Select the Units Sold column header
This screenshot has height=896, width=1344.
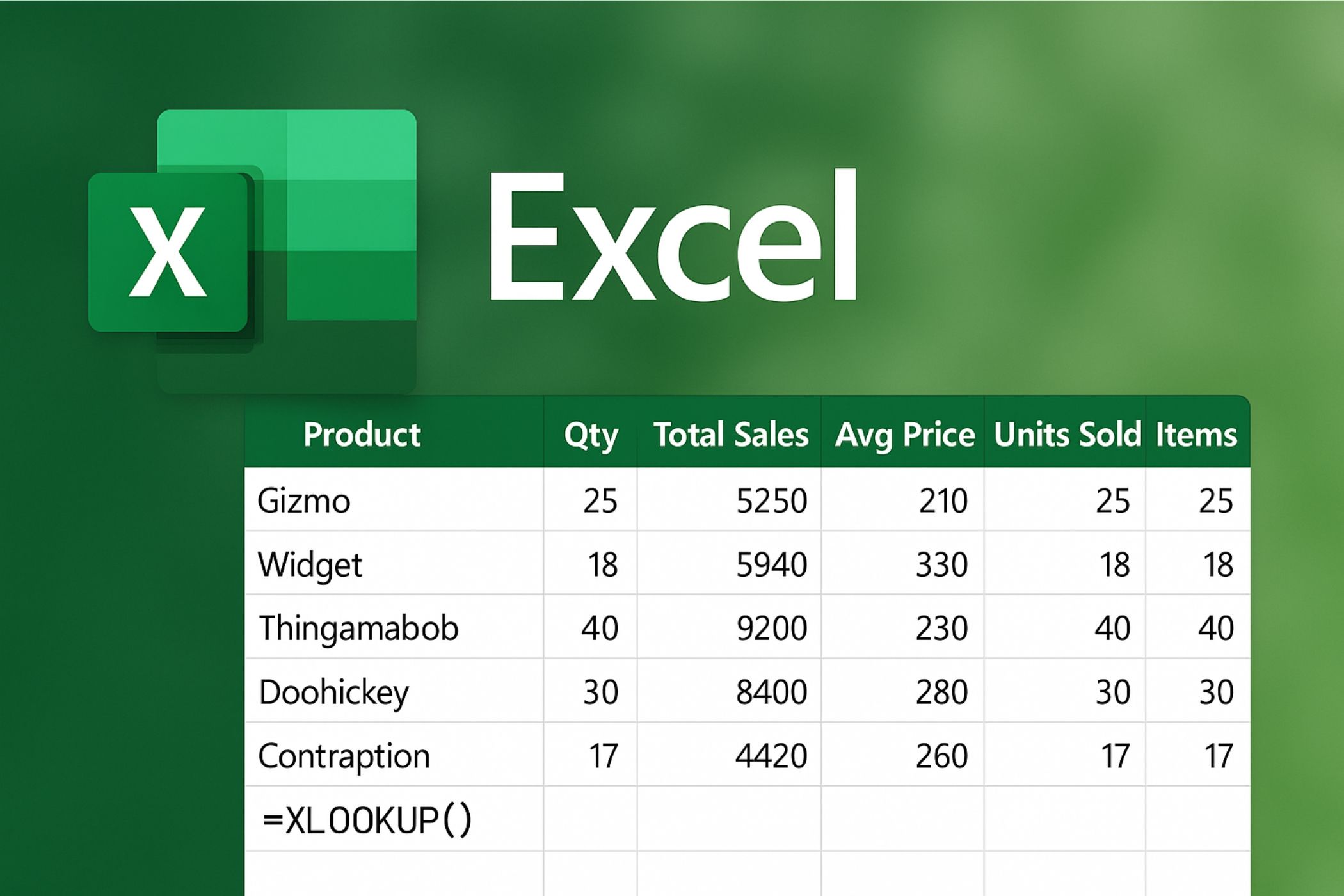pyautogui.click(x=1066, y=435)
